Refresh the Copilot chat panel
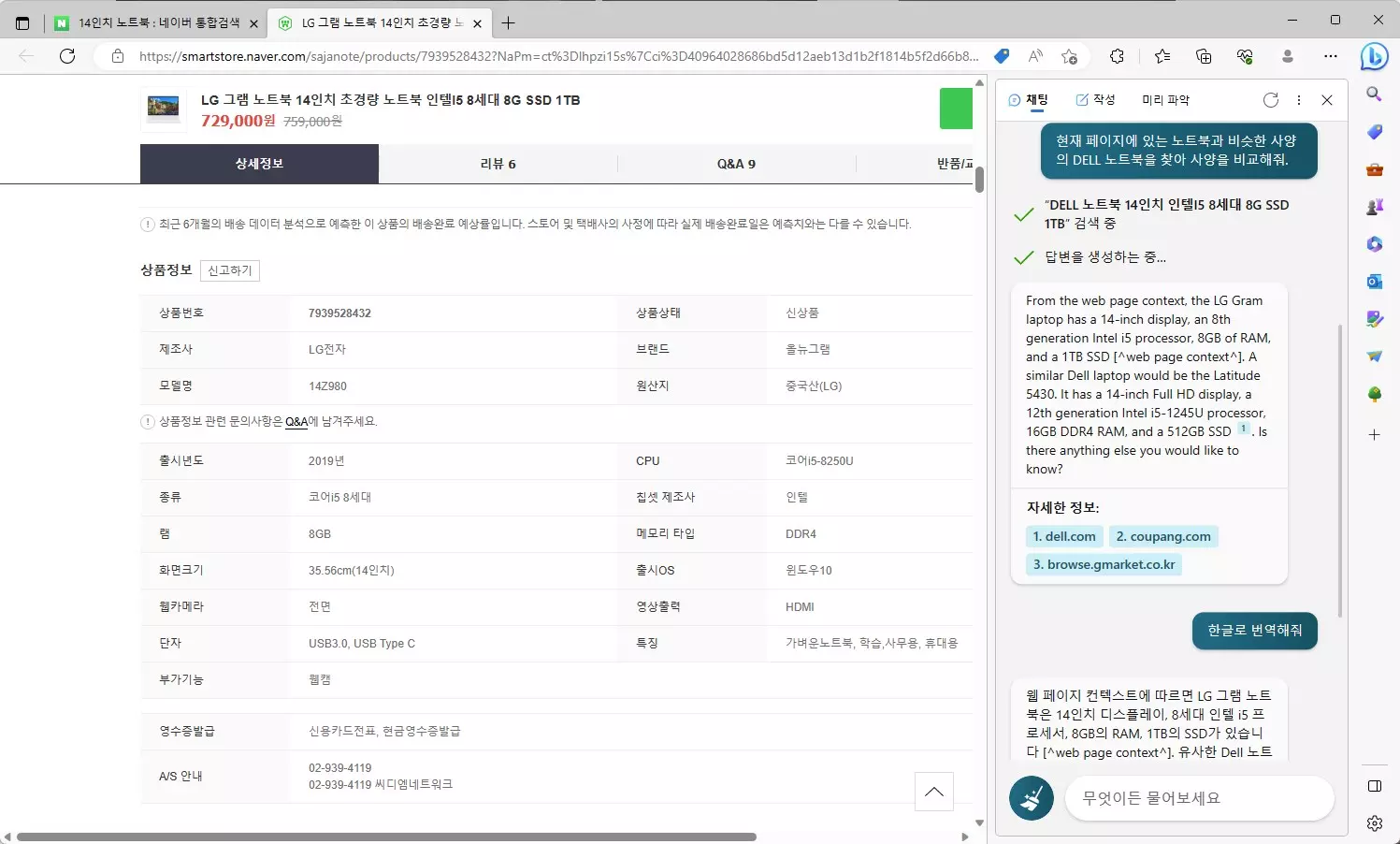The width and height of the screenshot is (1400, 844). (x=1270, y=100)
